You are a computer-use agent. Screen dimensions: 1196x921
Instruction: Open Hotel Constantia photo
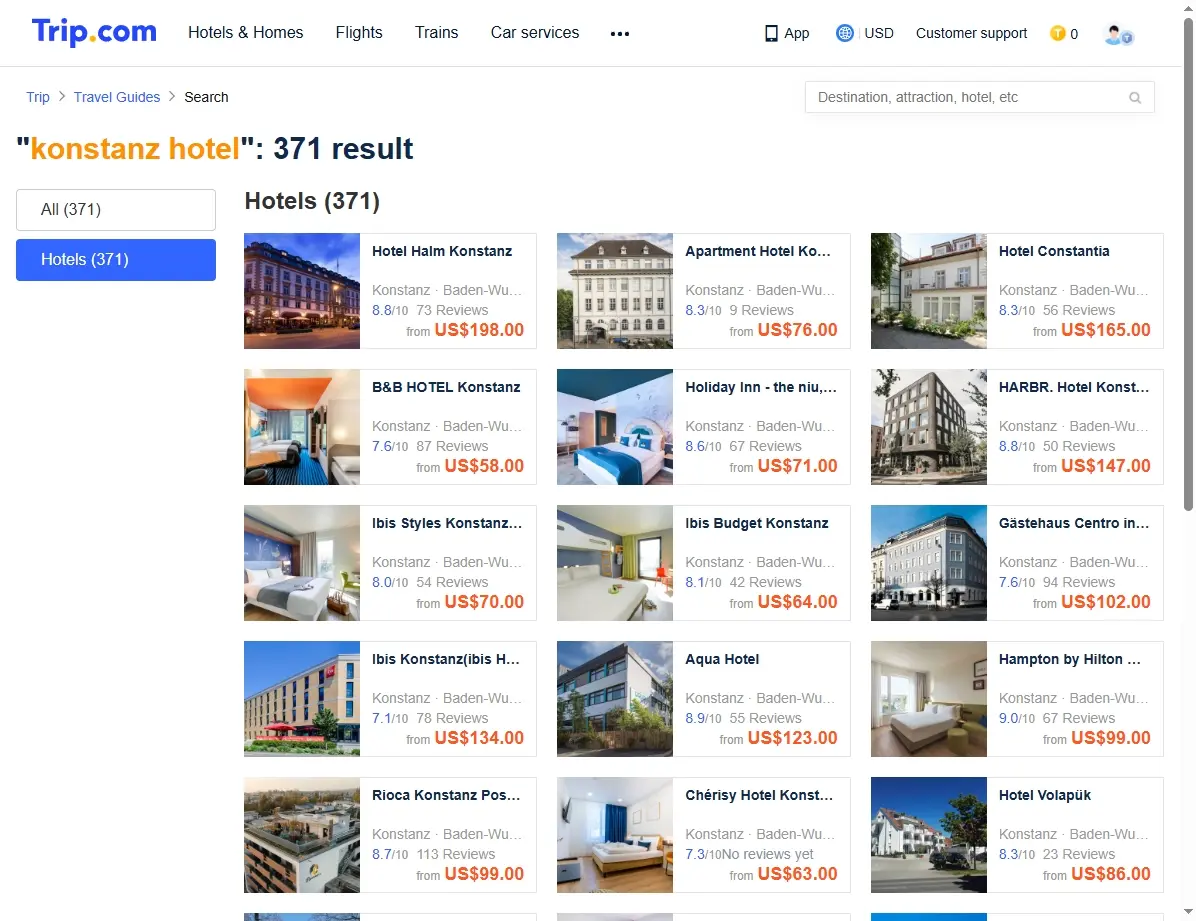[929, 291]
